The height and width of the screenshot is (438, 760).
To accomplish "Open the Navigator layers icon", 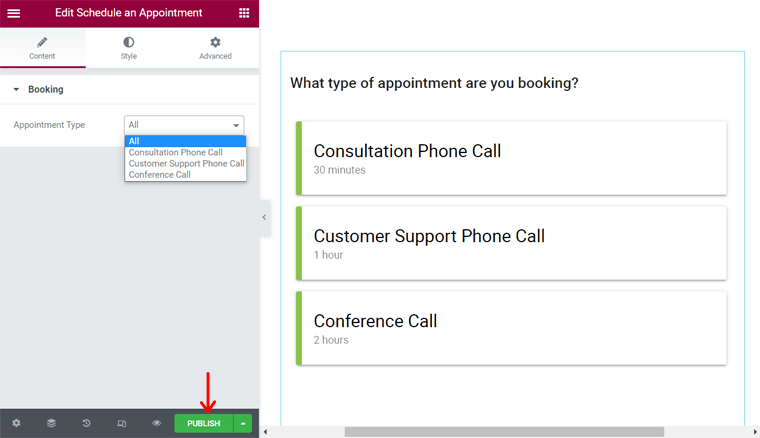I will click(51, 423).
